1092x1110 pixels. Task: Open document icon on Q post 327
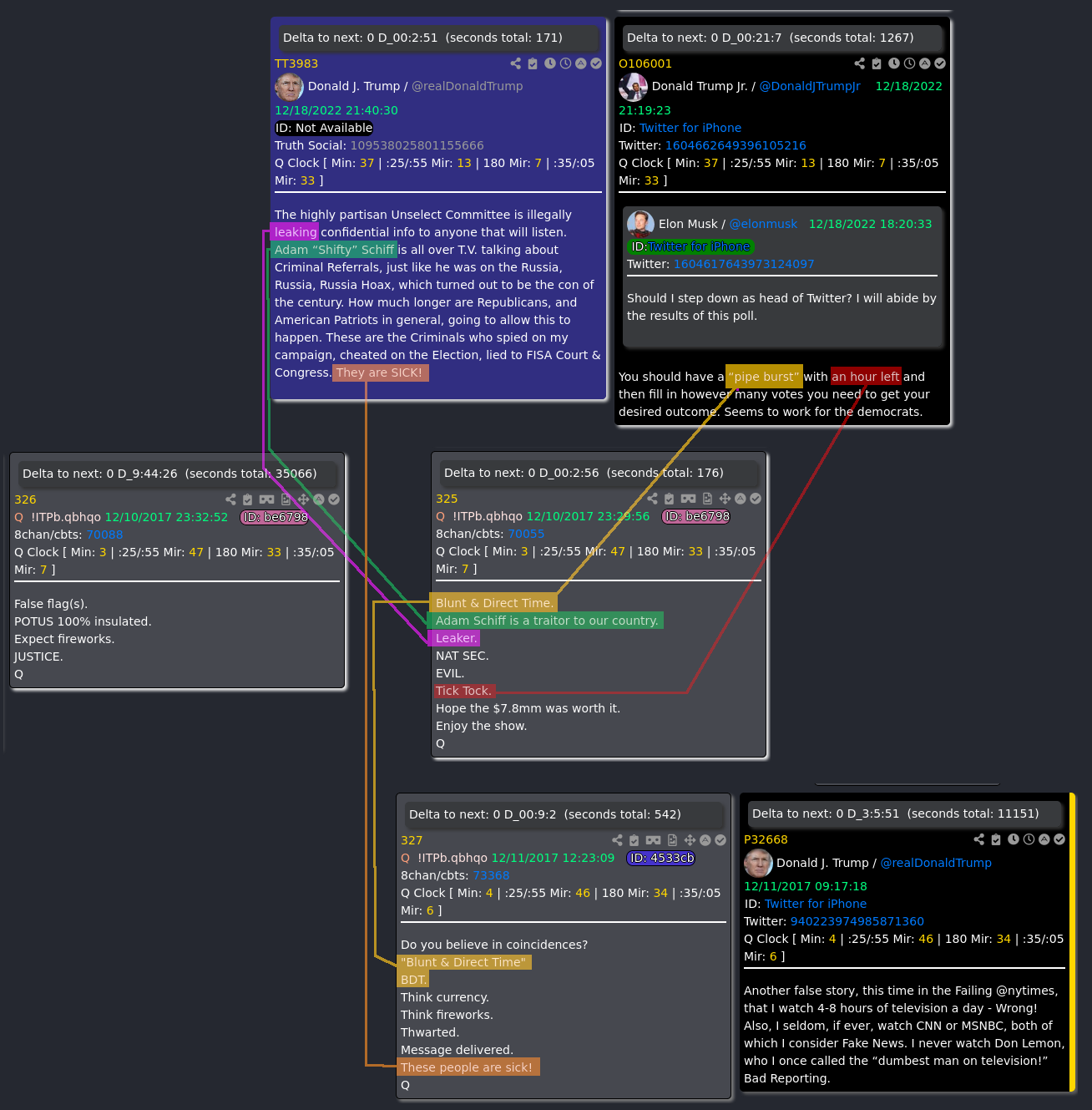click(x=672, y=840)
